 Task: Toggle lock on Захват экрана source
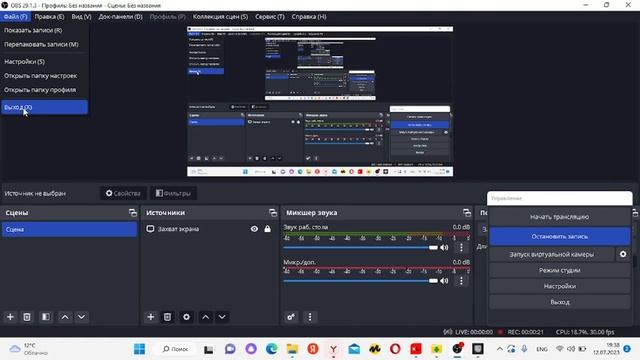click(x=267, y=229)
